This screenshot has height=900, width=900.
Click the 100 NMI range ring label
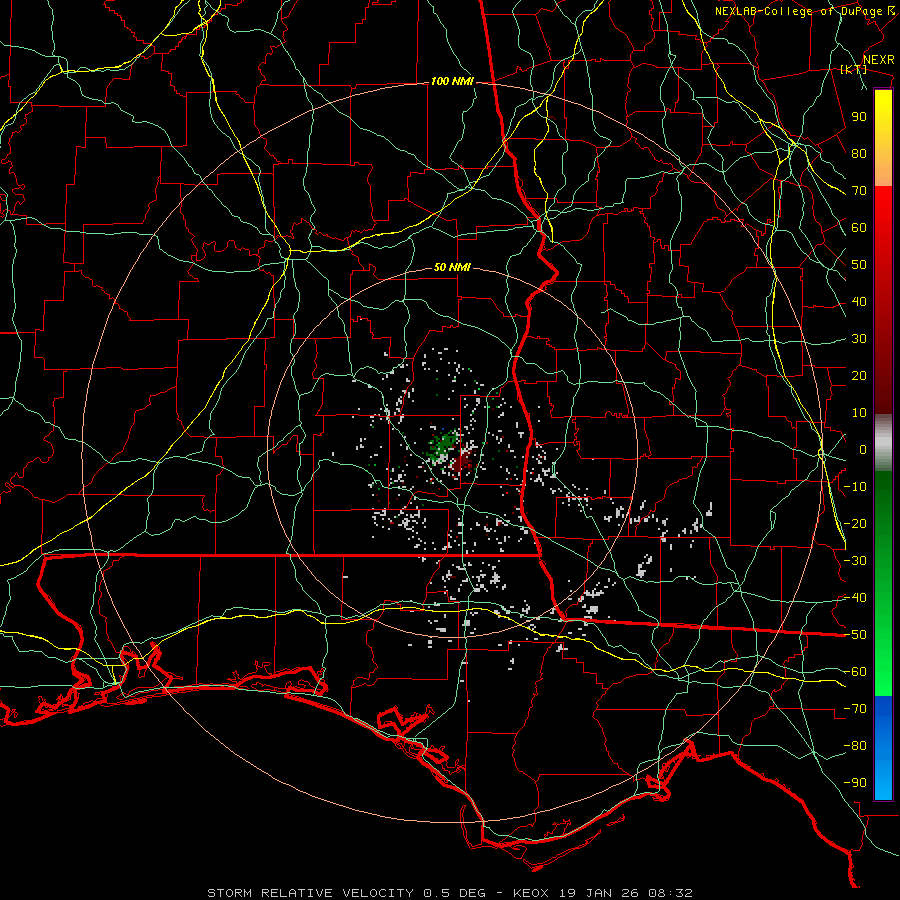click(x=452, y=82)
